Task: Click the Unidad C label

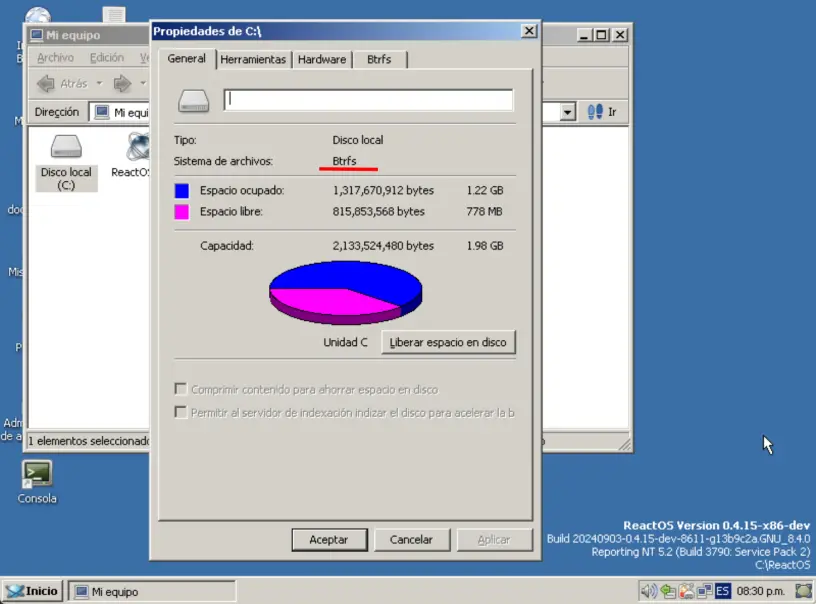Action: pos(345,342)
